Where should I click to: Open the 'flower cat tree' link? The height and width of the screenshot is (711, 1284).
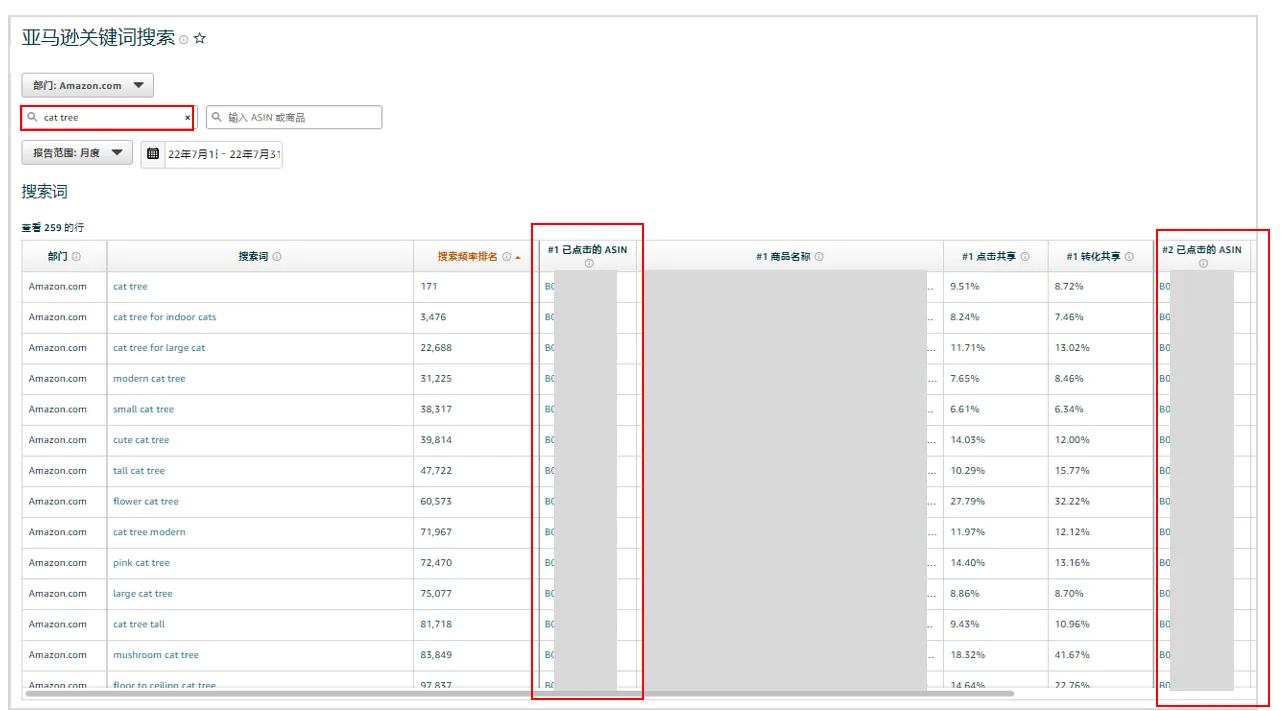click(146, 502)
